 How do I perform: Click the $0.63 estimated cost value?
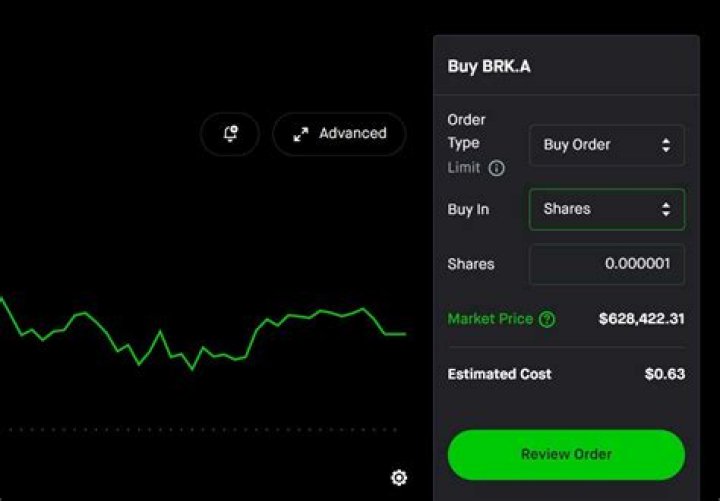point(664,374)
